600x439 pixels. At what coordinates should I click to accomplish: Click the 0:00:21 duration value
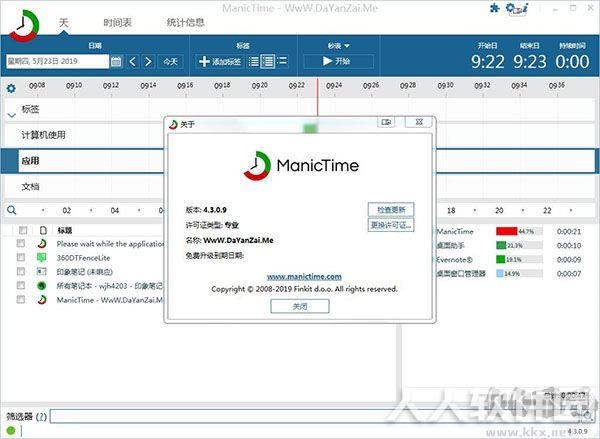click(569, 231)
